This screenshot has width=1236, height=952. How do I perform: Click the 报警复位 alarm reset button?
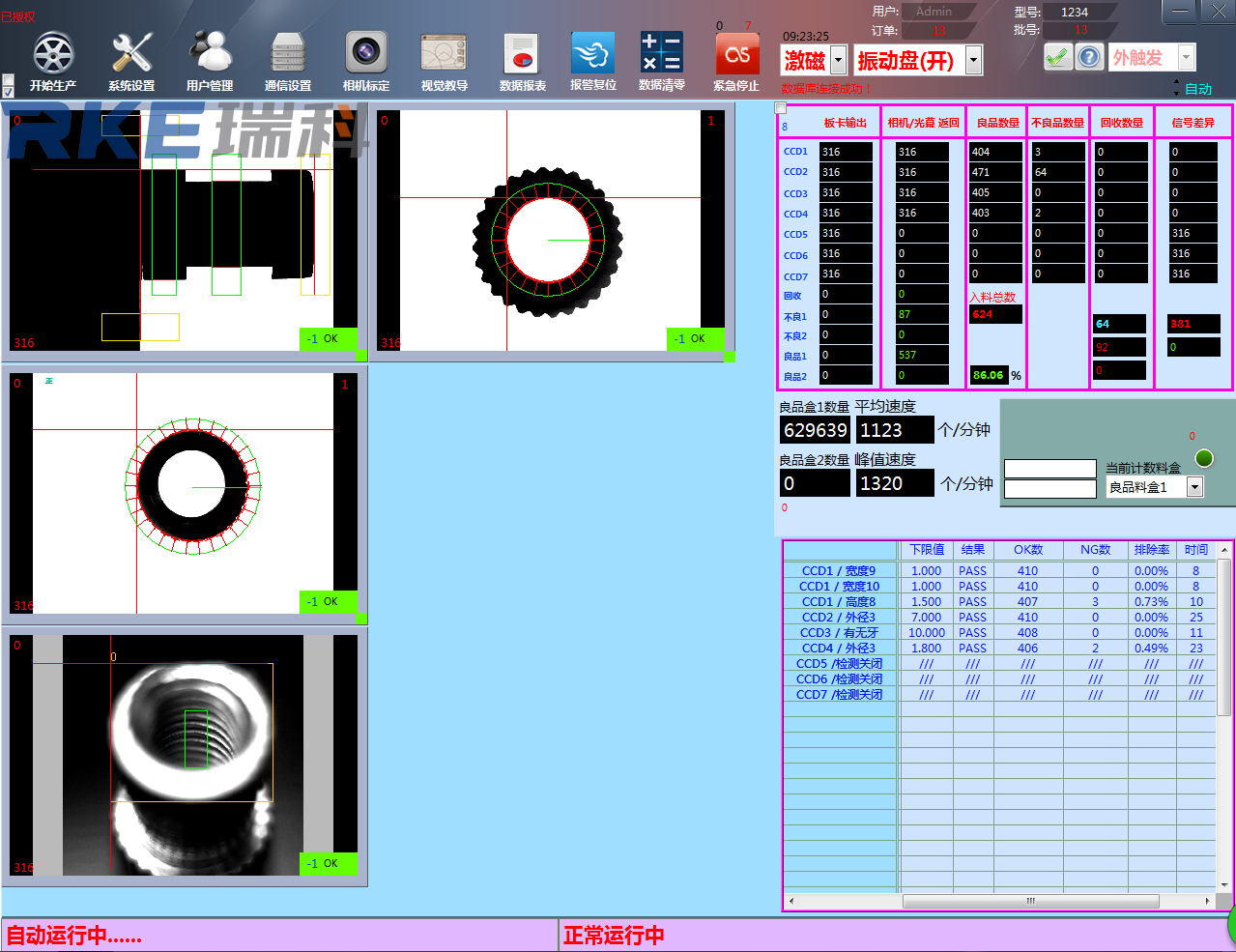[592, 54]
